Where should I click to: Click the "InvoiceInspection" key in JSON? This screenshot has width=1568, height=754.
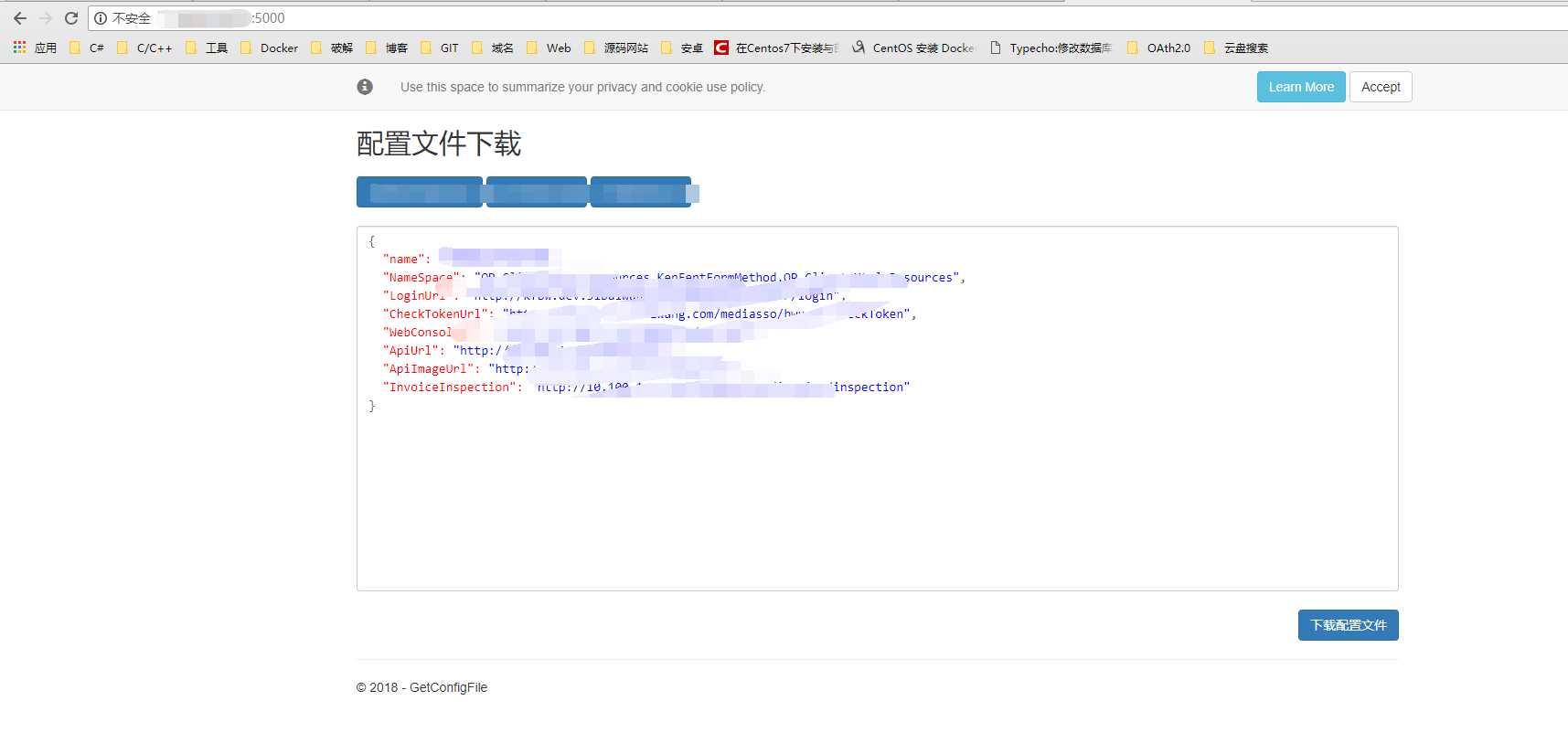pos(450,388)
